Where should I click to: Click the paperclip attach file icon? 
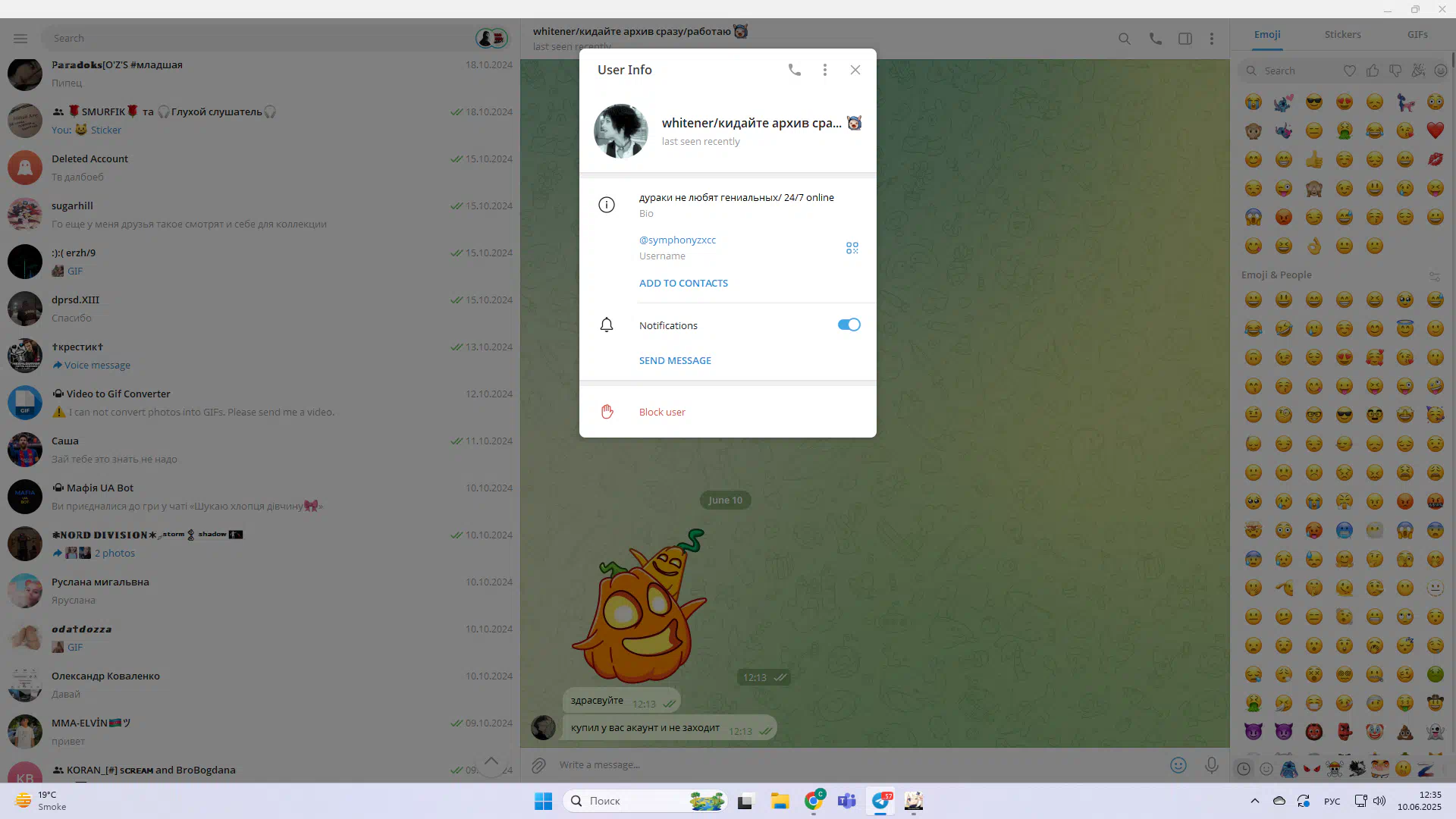point(538,765)
